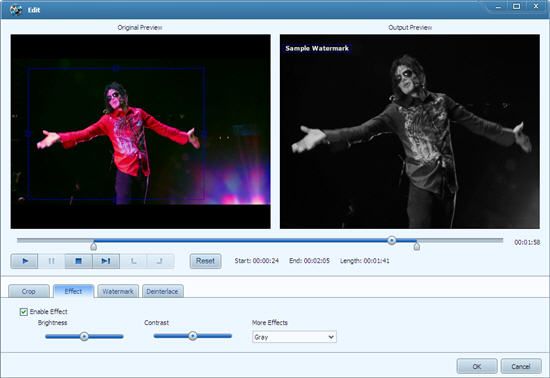Click the Original Preview video pane
The width and height of the screenshot is (550, 378).
click(x=141, y=131)
